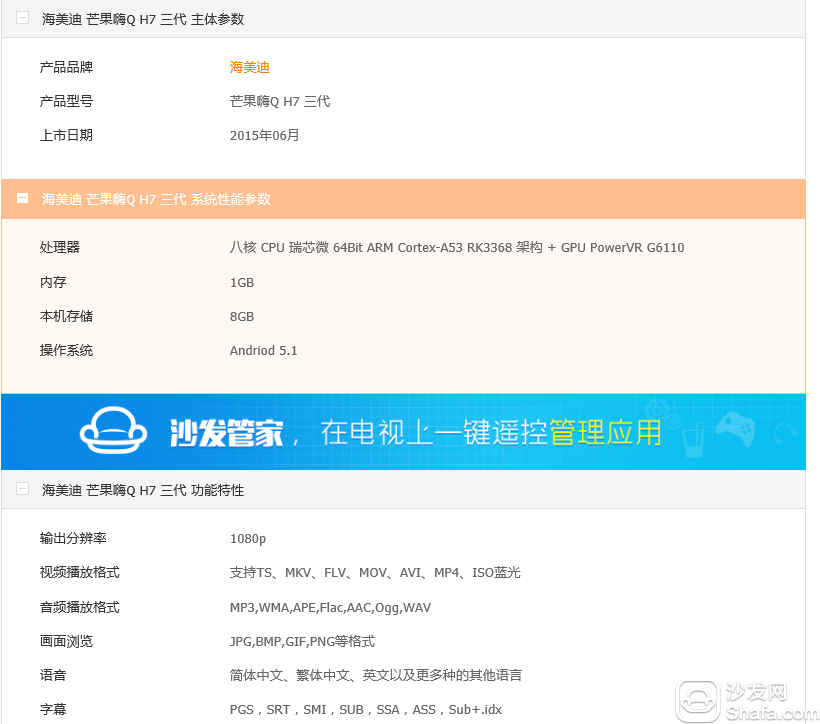This screenshot has height=724, width=820.
Task: Select the storage value 8GB
Action: tap(242, 316)
